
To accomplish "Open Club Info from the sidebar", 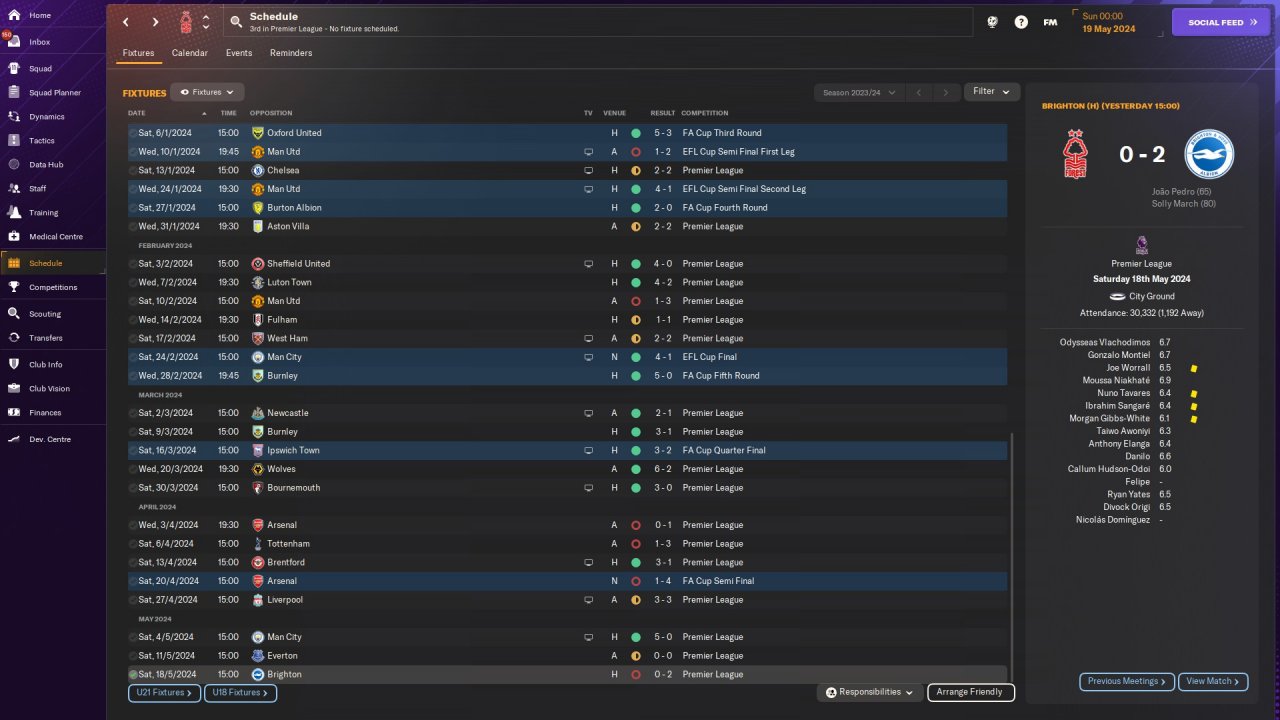I will click(x=46, y=364).
